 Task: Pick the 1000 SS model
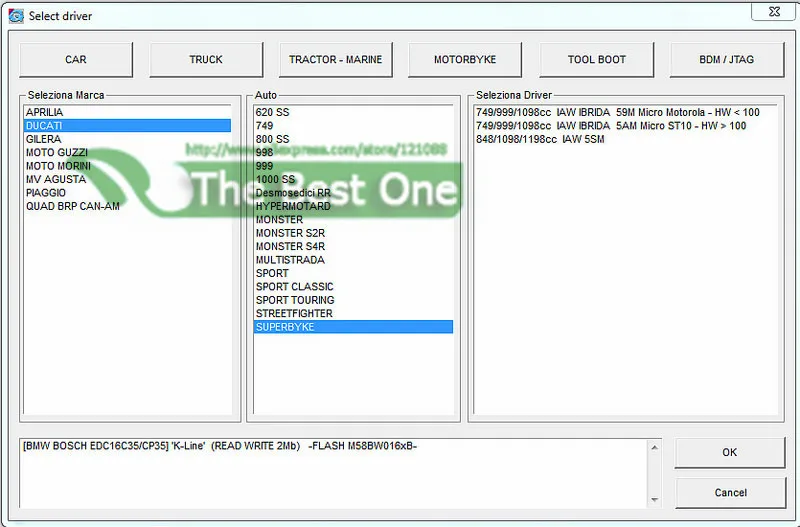pos(353,179)
